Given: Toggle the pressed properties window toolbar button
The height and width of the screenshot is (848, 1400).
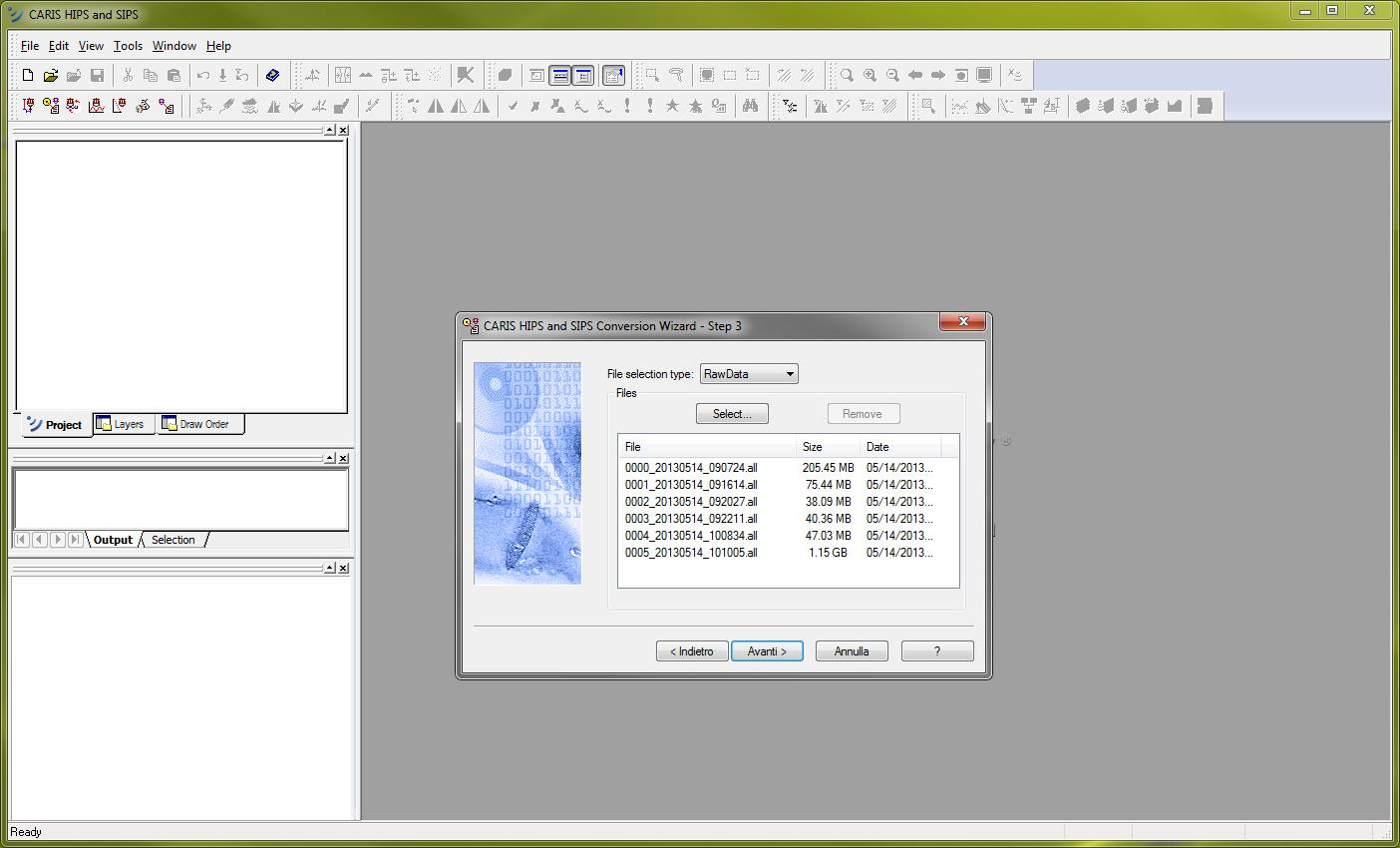Looking at the screenshot, I should tap(614, 75).
